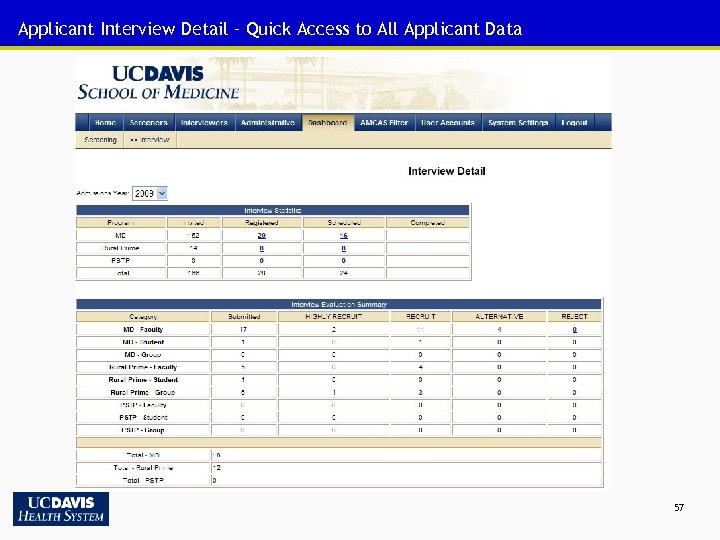The width and height of the screenshot is (720, 540).
Task: Select the Dashboard tab
Action: click(327, 123)
